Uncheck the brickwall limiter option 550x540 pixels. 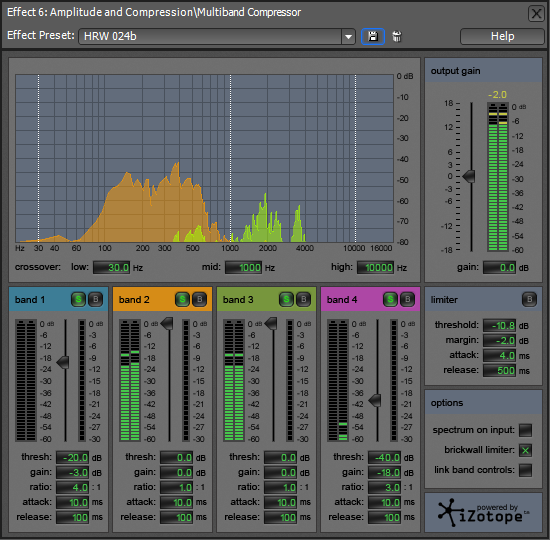[525, 450]
